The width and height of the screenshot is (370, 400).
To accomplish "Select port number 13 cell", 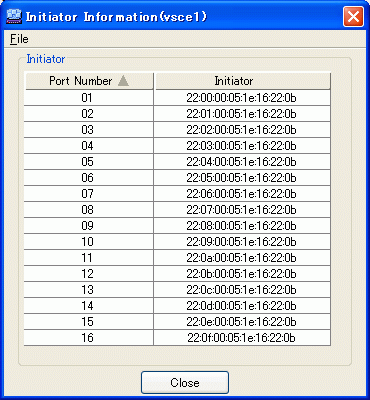I will (89, 290).
